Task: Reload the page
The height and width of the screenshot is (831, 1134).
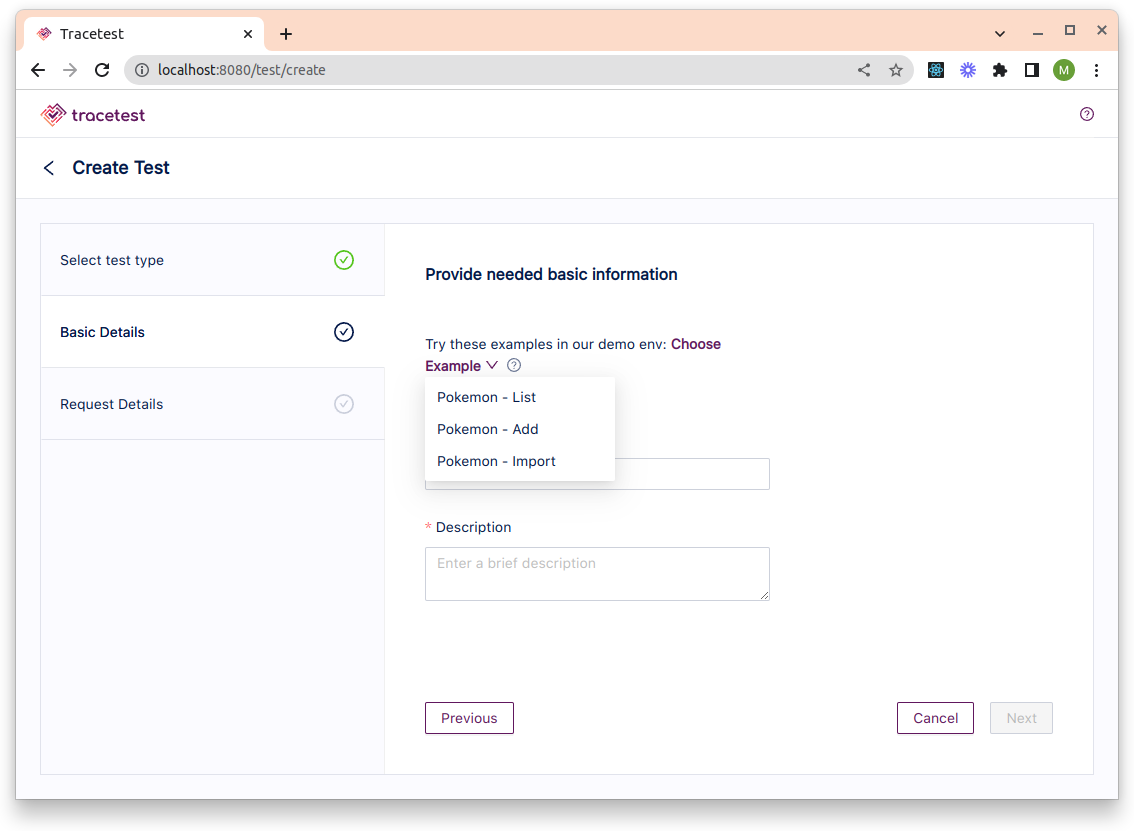Action: tap(102, 70)
